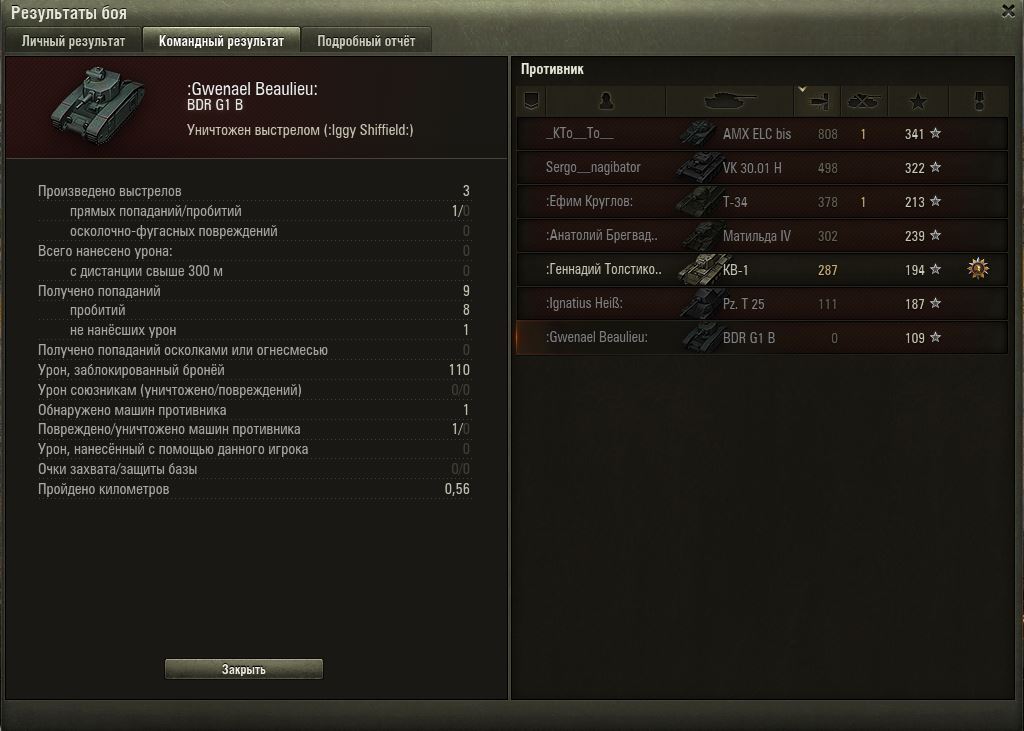
Task: Click the medal on the КВ-1 row
Action: pyautogui.click(x=978, y=268)
